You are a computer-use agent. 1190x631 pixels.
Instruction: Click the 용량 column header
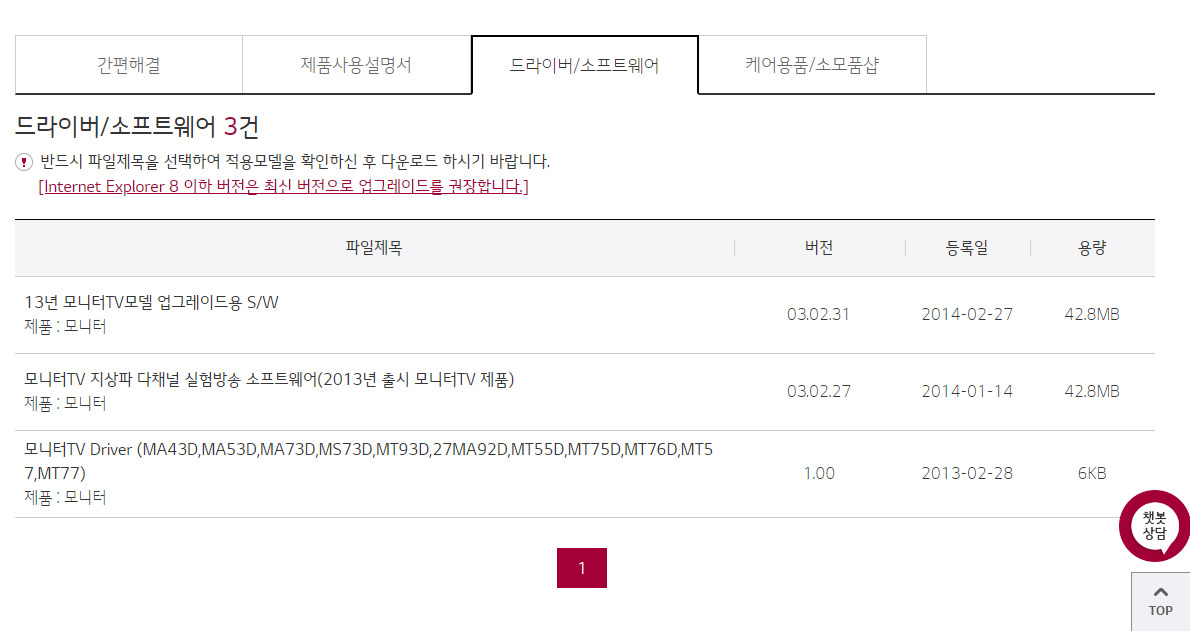click(x=1092, y=248)
